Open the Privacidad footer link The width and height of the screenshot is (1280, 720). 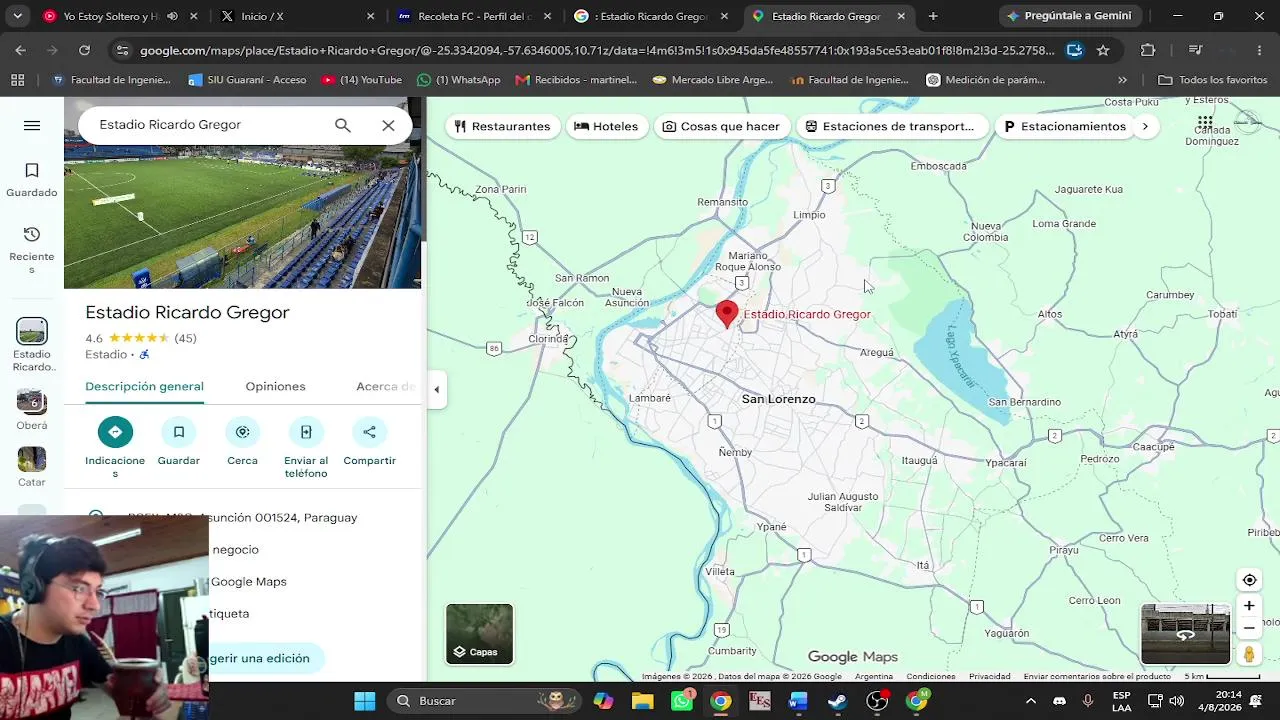(989, 677)
